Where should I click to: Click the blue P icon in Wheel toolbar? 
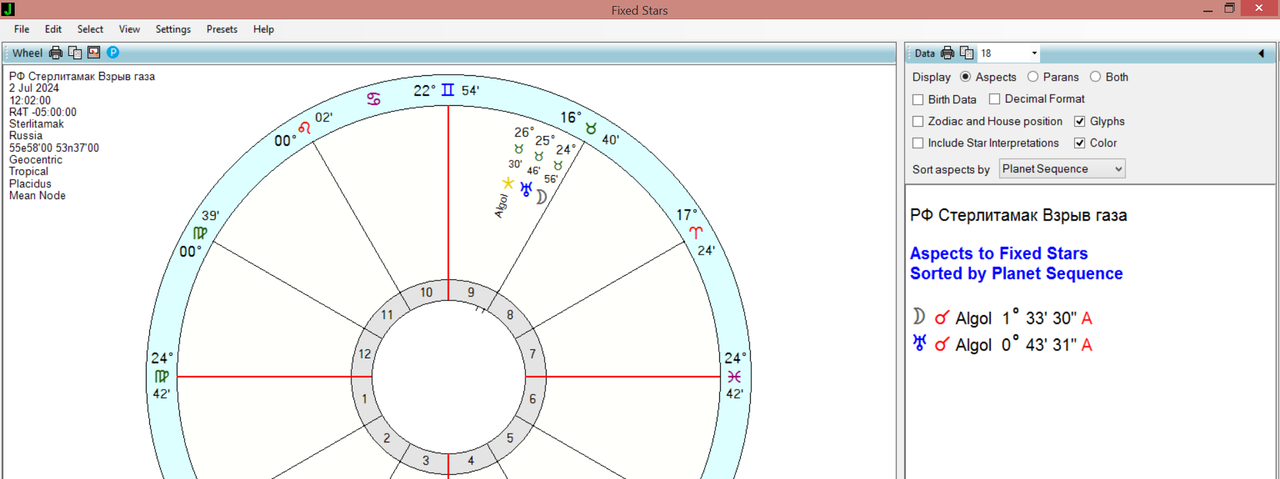[x=113, y=53]
